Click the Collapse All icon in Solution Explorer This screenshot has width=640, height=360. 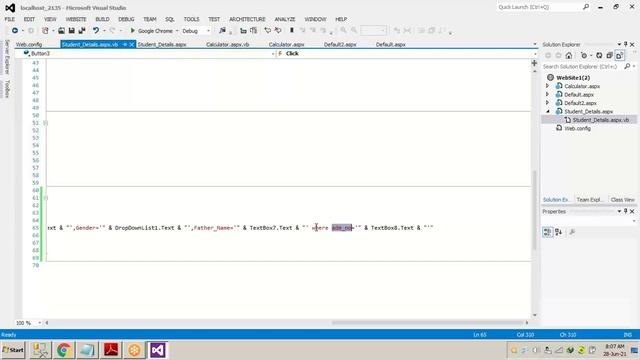(609, 56)
